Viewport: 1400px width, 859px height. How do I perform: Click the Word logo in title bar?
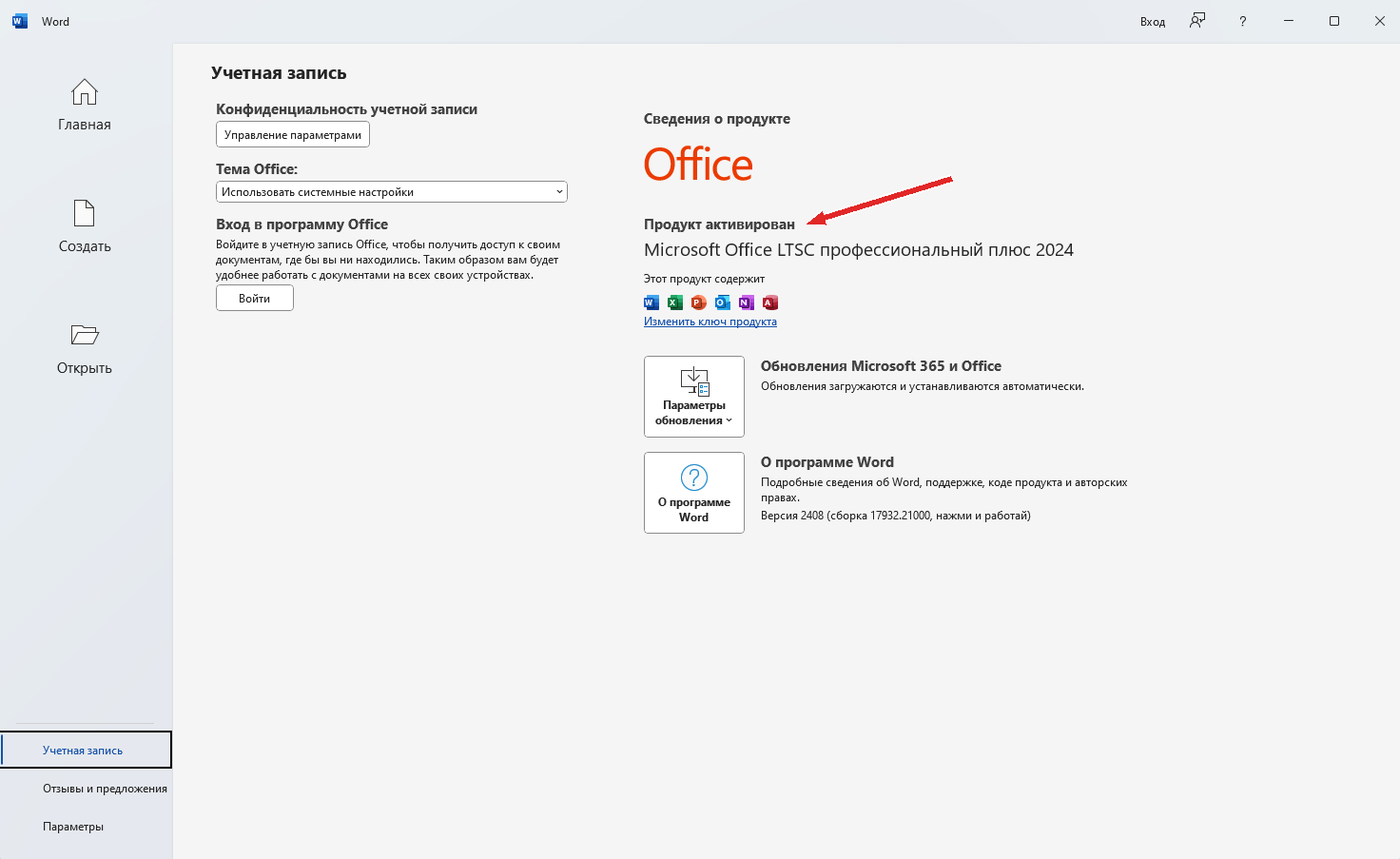(x=20, y=21)
